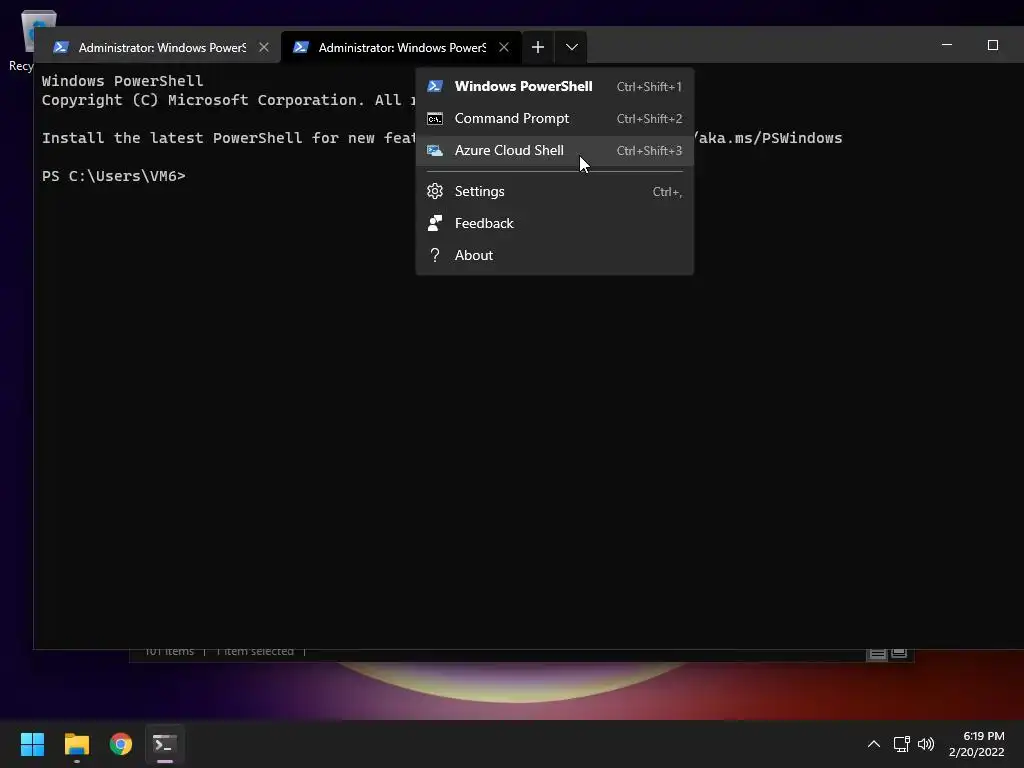The height and width of the screenshot is (768, 1024).
Task: Minimize the Terminal window
Action: [x=947, y=45]
